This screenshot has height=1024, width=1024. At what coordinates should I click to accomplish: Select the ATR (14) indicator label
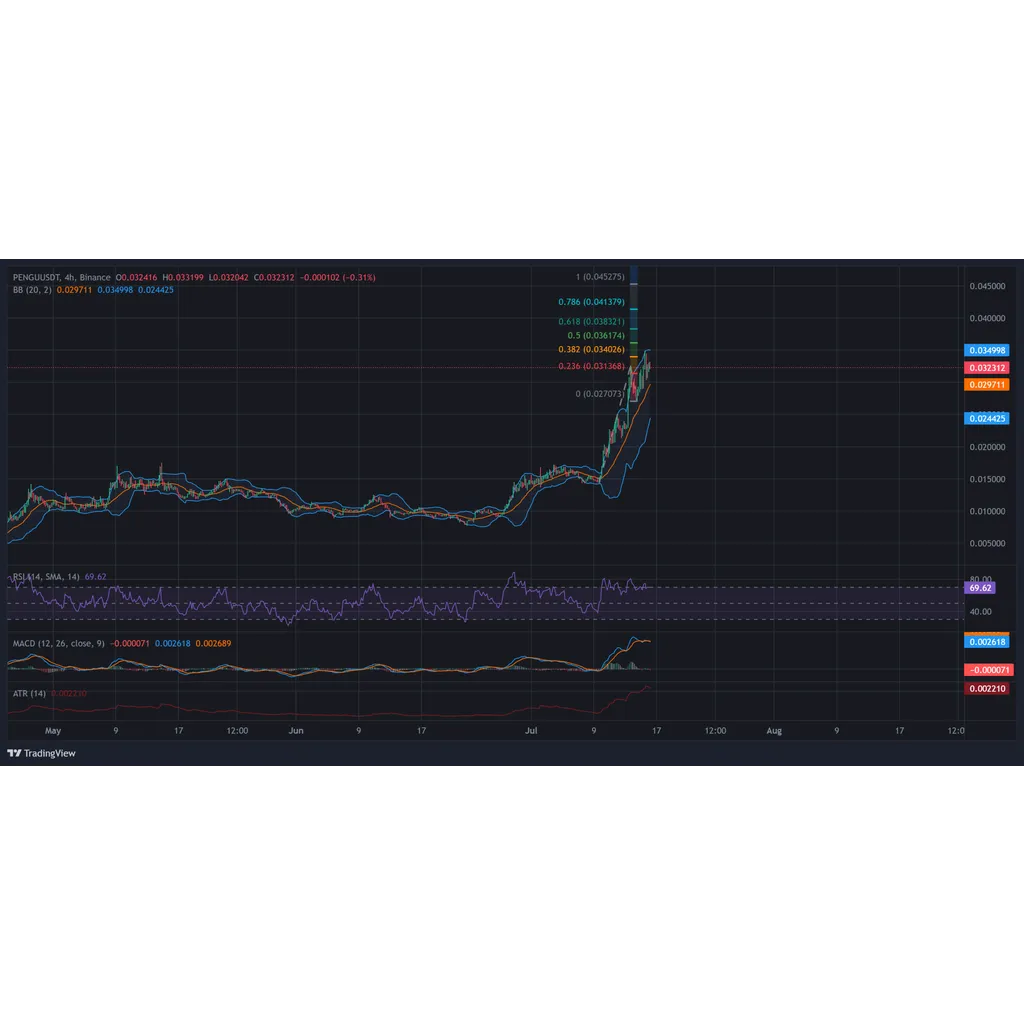[x=29, y=694]
